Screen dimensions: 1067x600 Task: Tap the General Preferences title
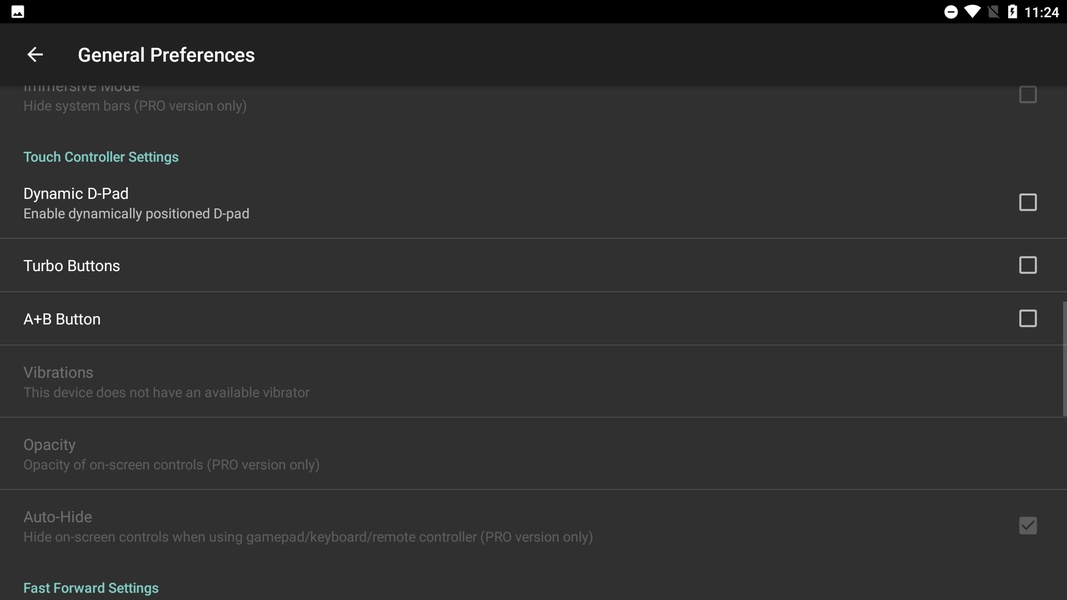(166, 55)
